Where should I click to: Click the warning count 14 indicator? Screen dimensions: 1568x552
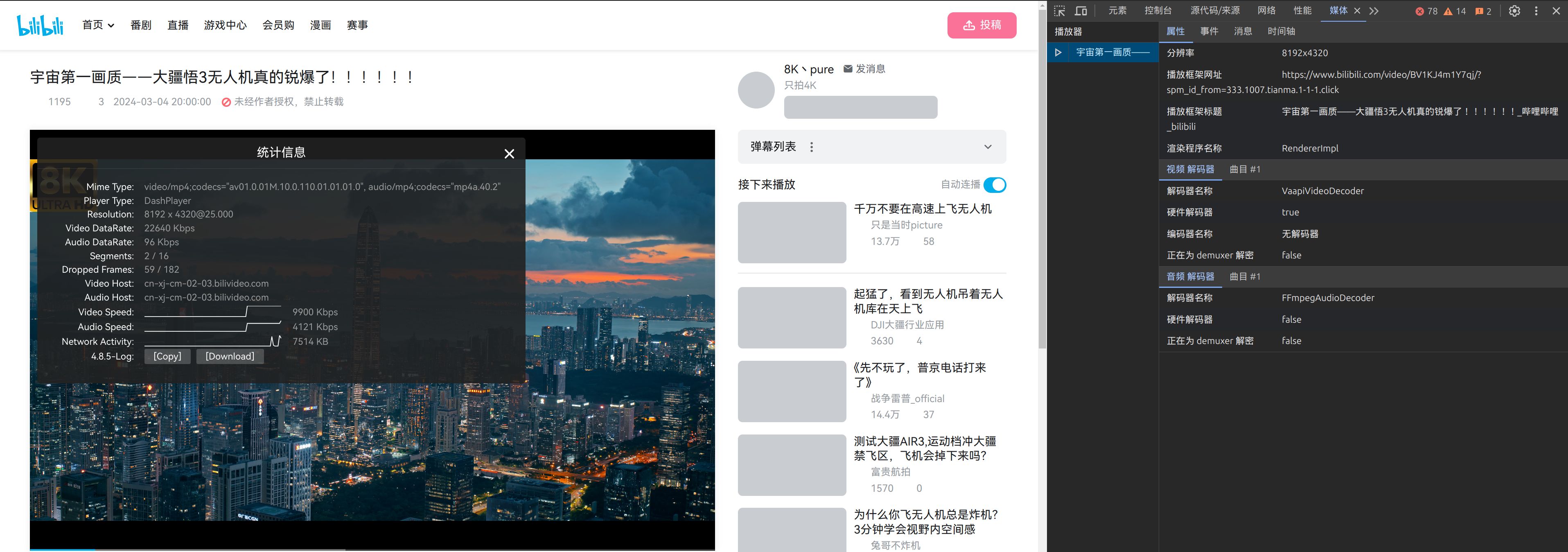click(1455, 11)
